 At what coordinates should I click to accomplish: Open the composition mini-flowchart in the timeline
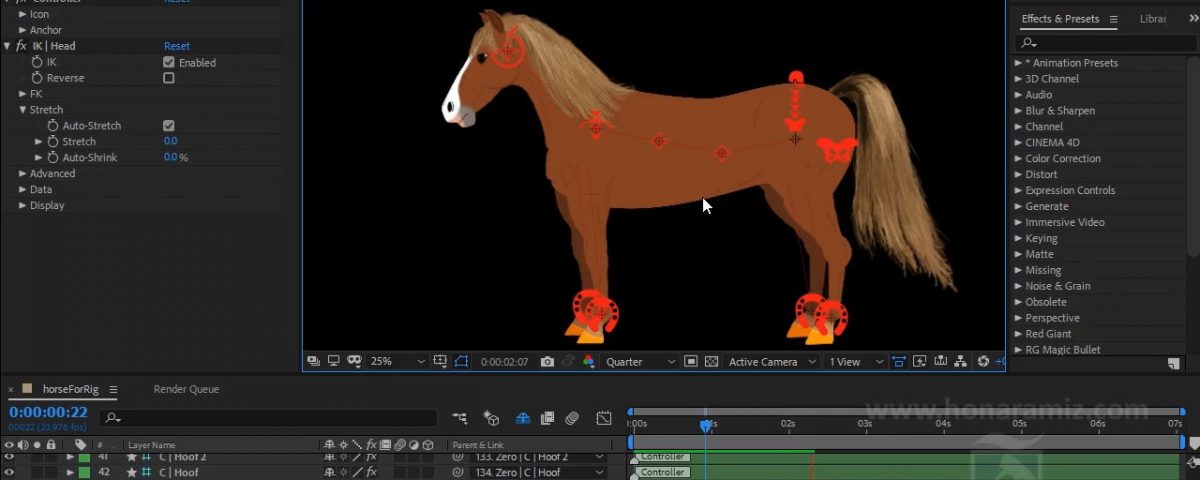click(x=460, y=418)
